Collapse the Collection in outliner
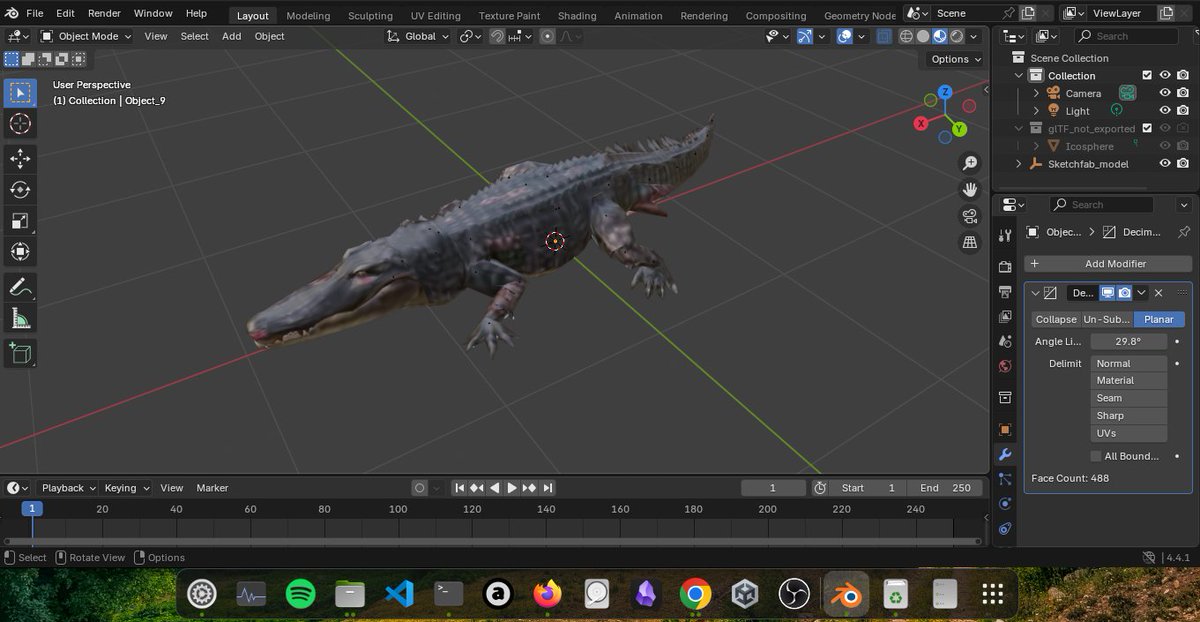Screen dimensions: 1200x622 [1019, 76]
